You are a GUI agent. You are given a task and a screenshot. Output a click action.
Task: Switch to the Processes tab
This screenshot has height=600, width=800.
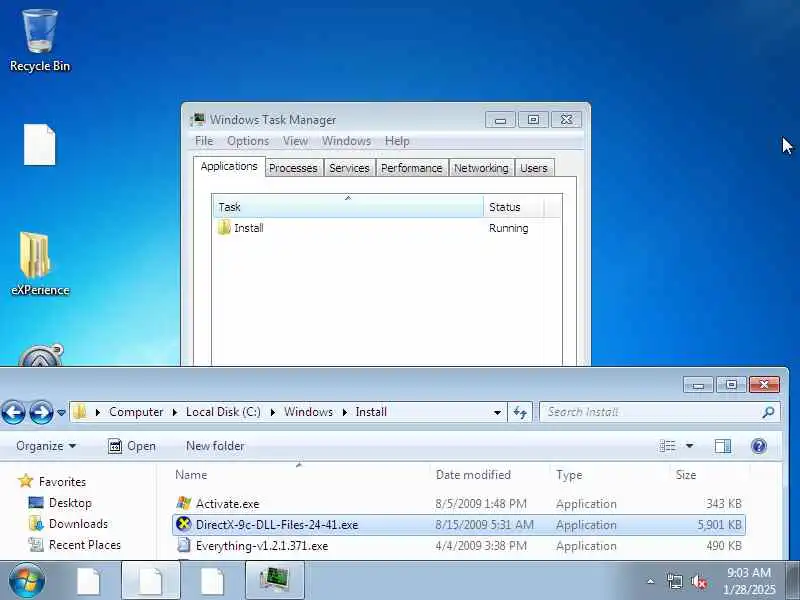[293, 168]
